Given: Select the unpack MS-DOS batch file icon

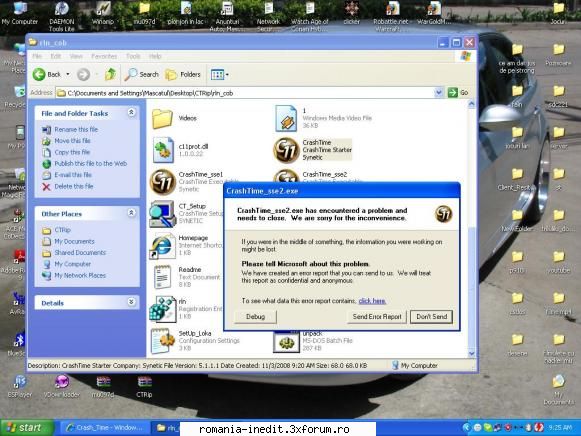Looking at the screenshot, I should coord(286,342).
